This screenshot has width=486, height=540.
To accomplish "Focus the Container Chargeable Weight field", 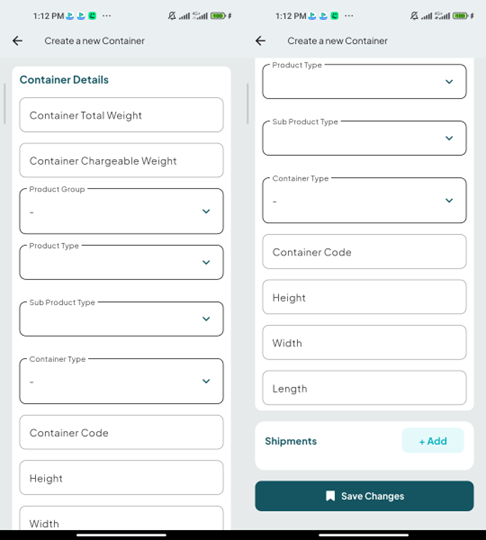I will [121, 160].
